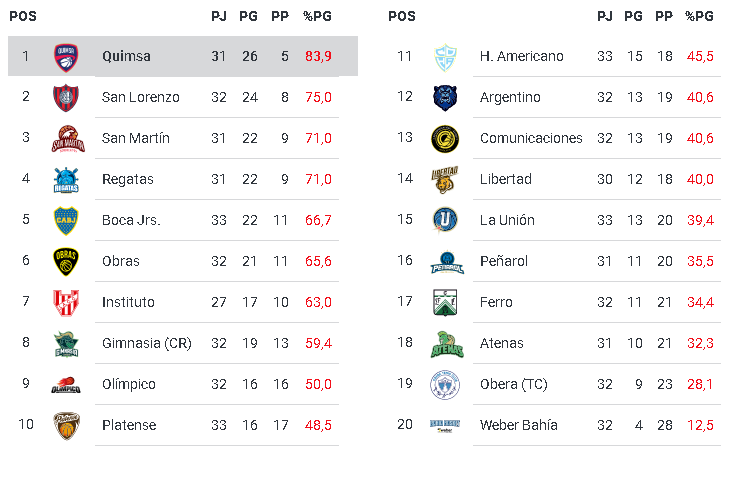Click the La Unión team crest
Image resolution: width=740 pixels, height=480 pixels.
(444, 220)
